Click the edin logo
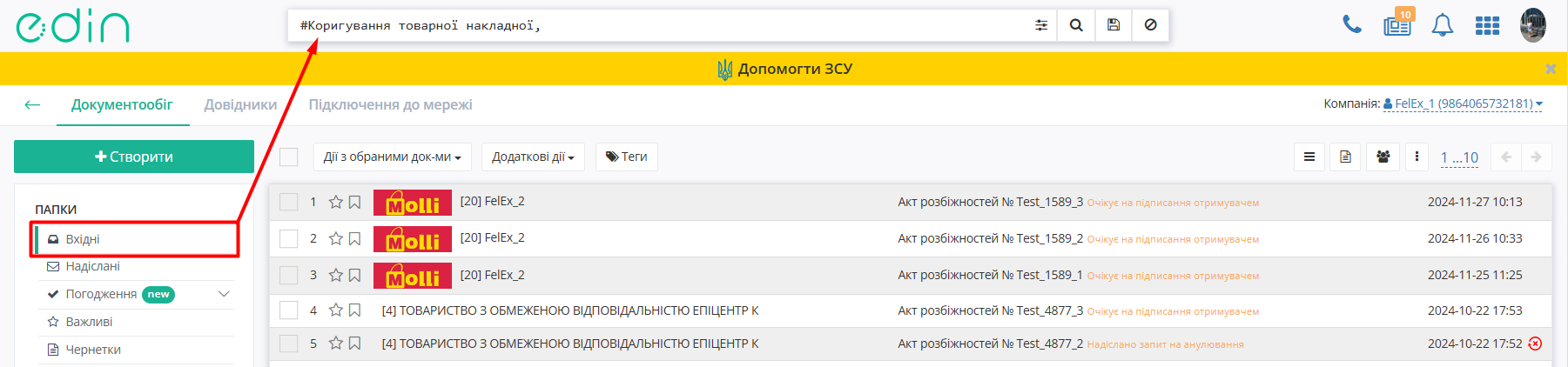The image size is (1568, 367). pos(72,26)
